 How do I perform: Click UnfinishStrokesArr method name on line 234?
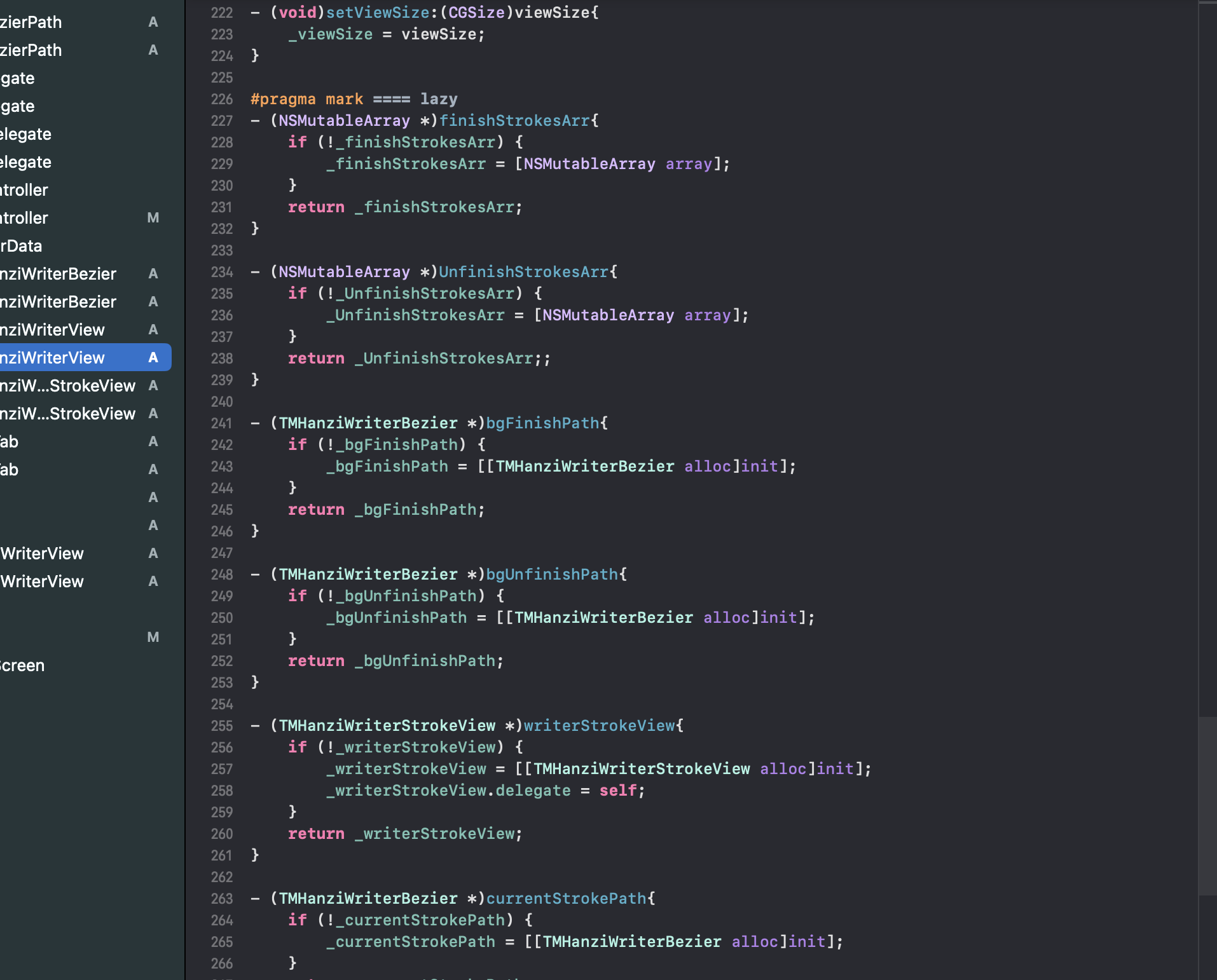tap(524, 272)
